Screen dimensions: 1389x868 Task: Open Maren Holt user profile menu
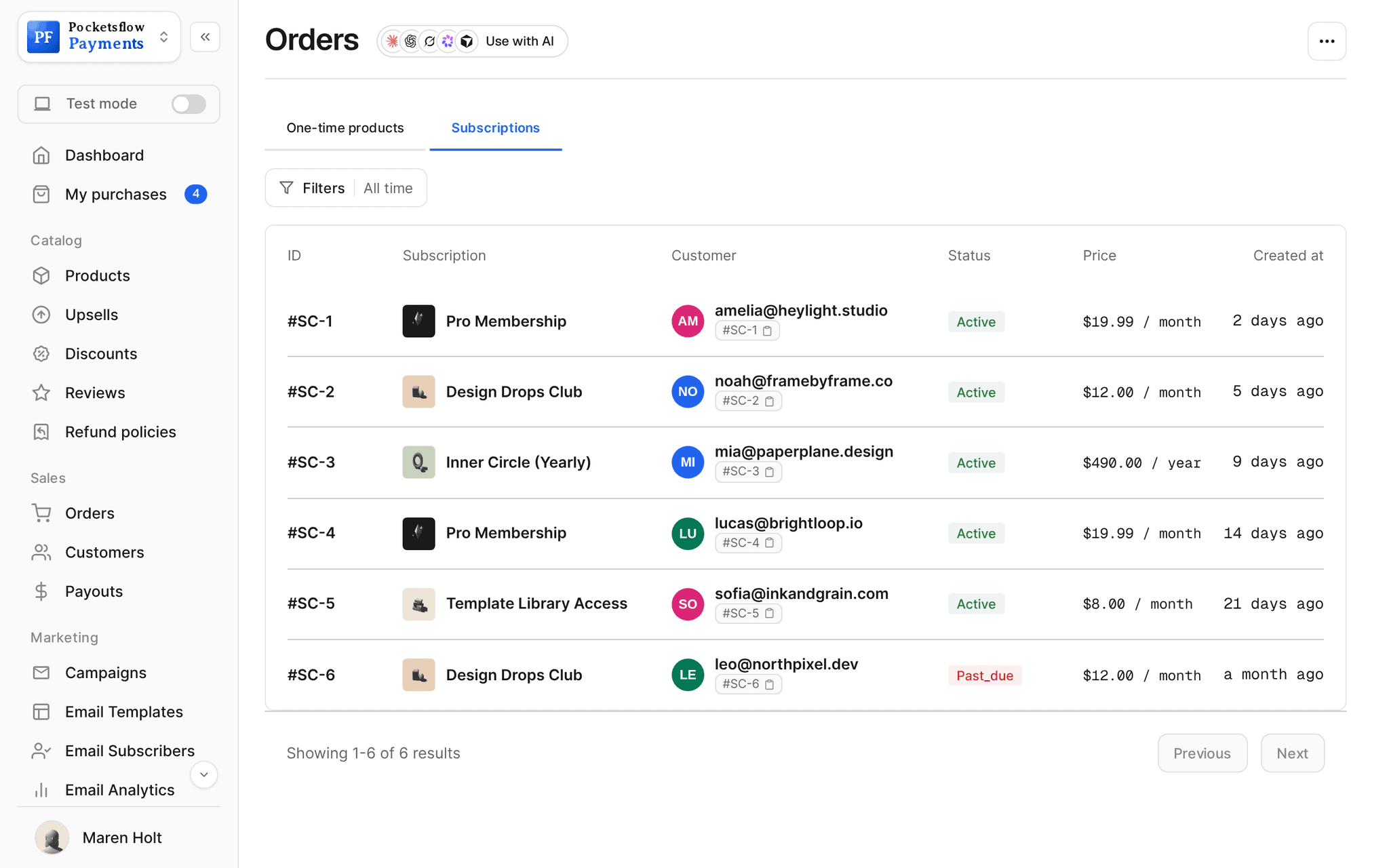click(x=99, y=837)
